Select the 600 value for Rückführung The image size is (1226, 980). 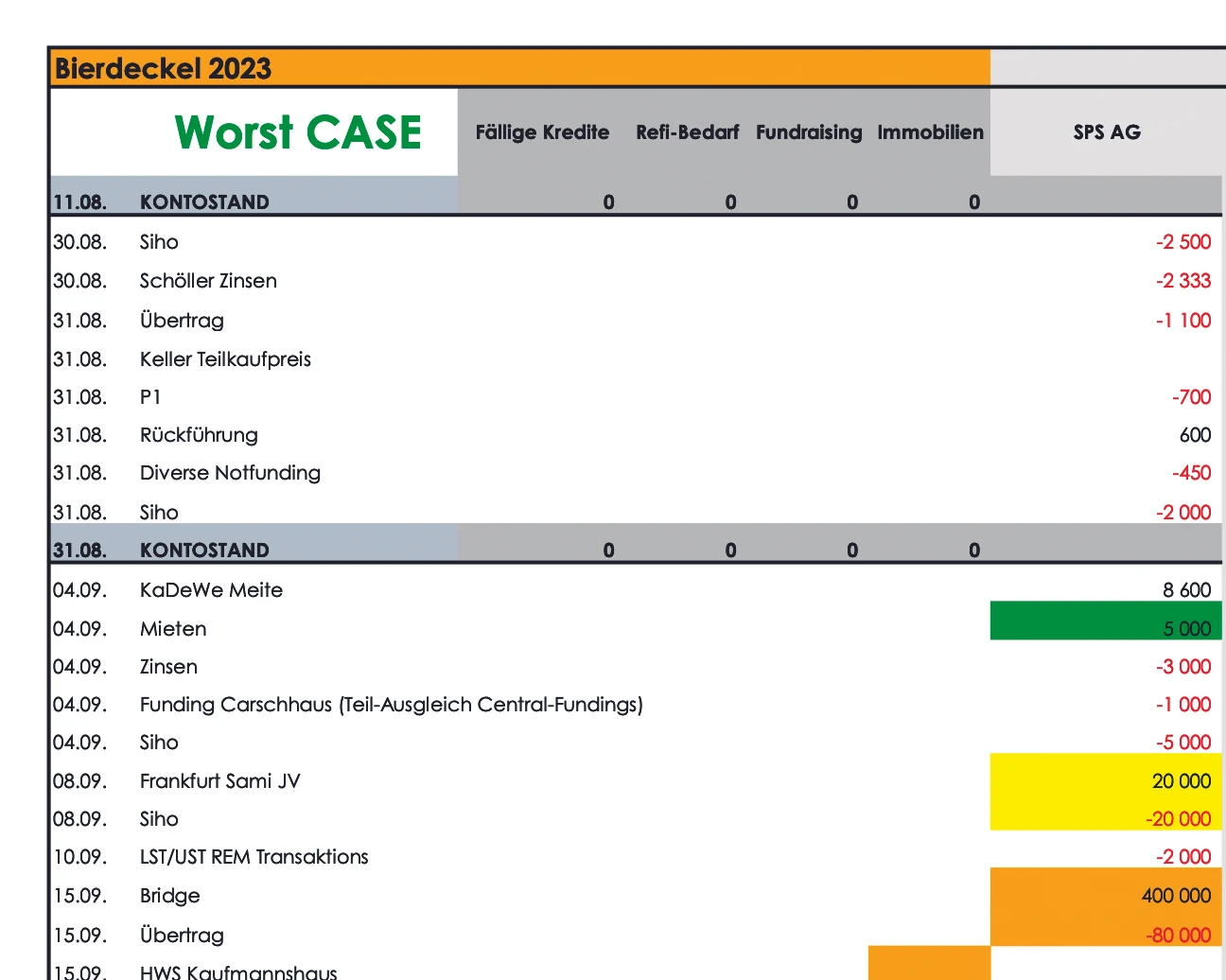pos(1195,435)
